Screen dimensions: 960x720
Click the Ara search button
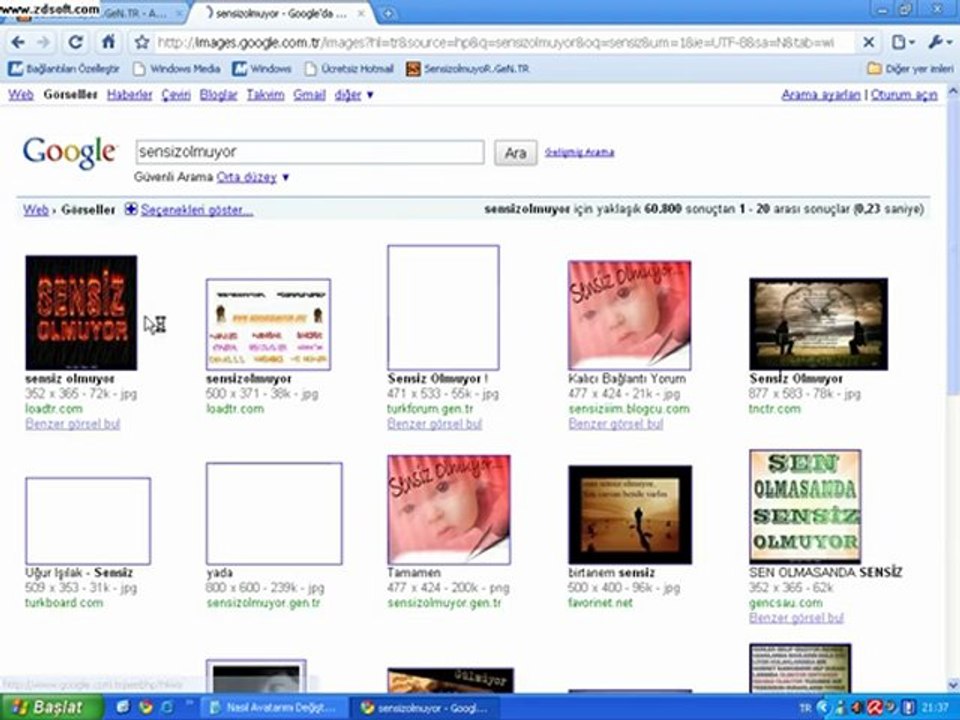tap(516, 152)
